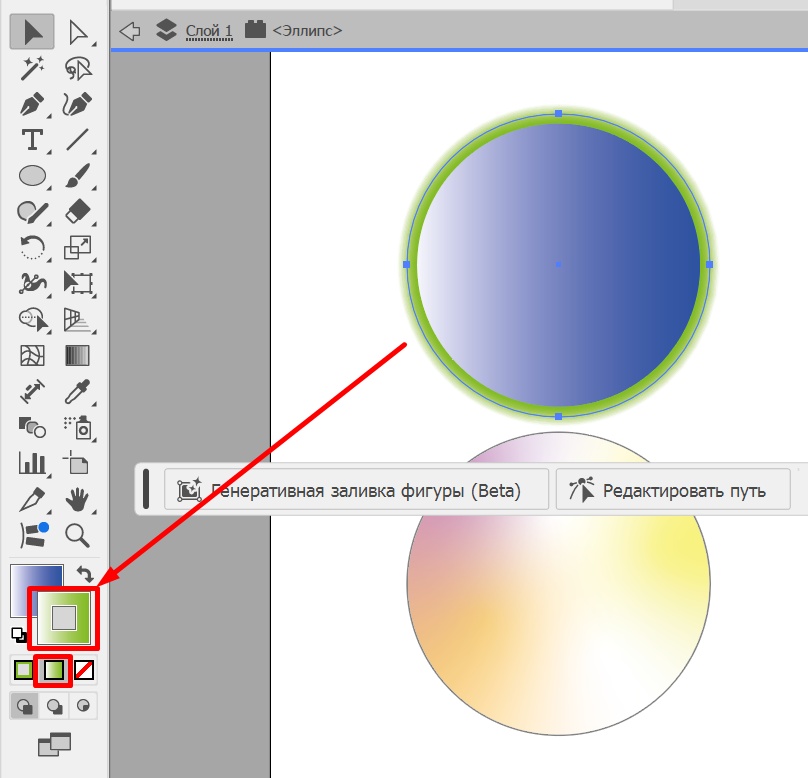
Task: Click Редактировать путь button
Action: [673, 489]
